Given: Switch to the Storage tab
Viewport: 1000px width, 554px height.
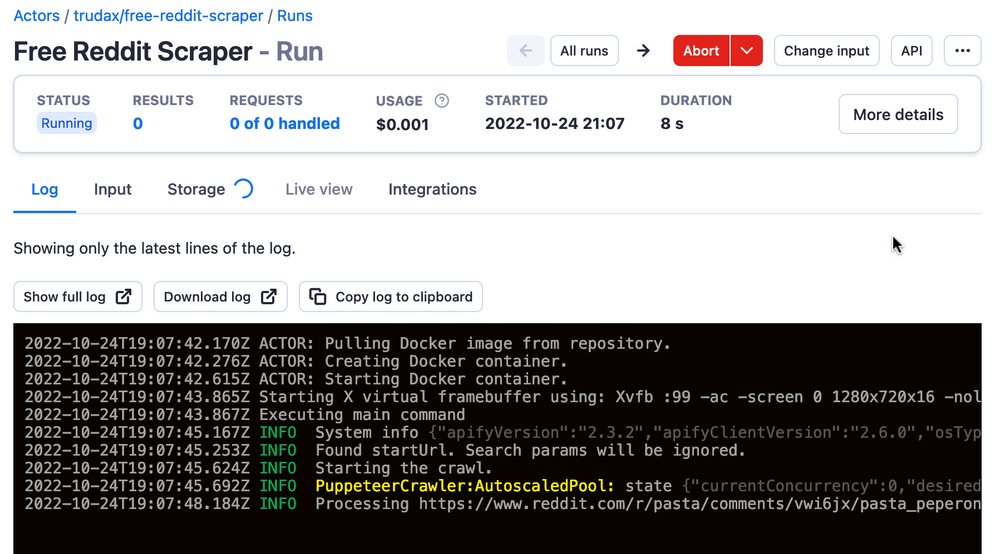Looking at the screenshot, I should 196,189.
